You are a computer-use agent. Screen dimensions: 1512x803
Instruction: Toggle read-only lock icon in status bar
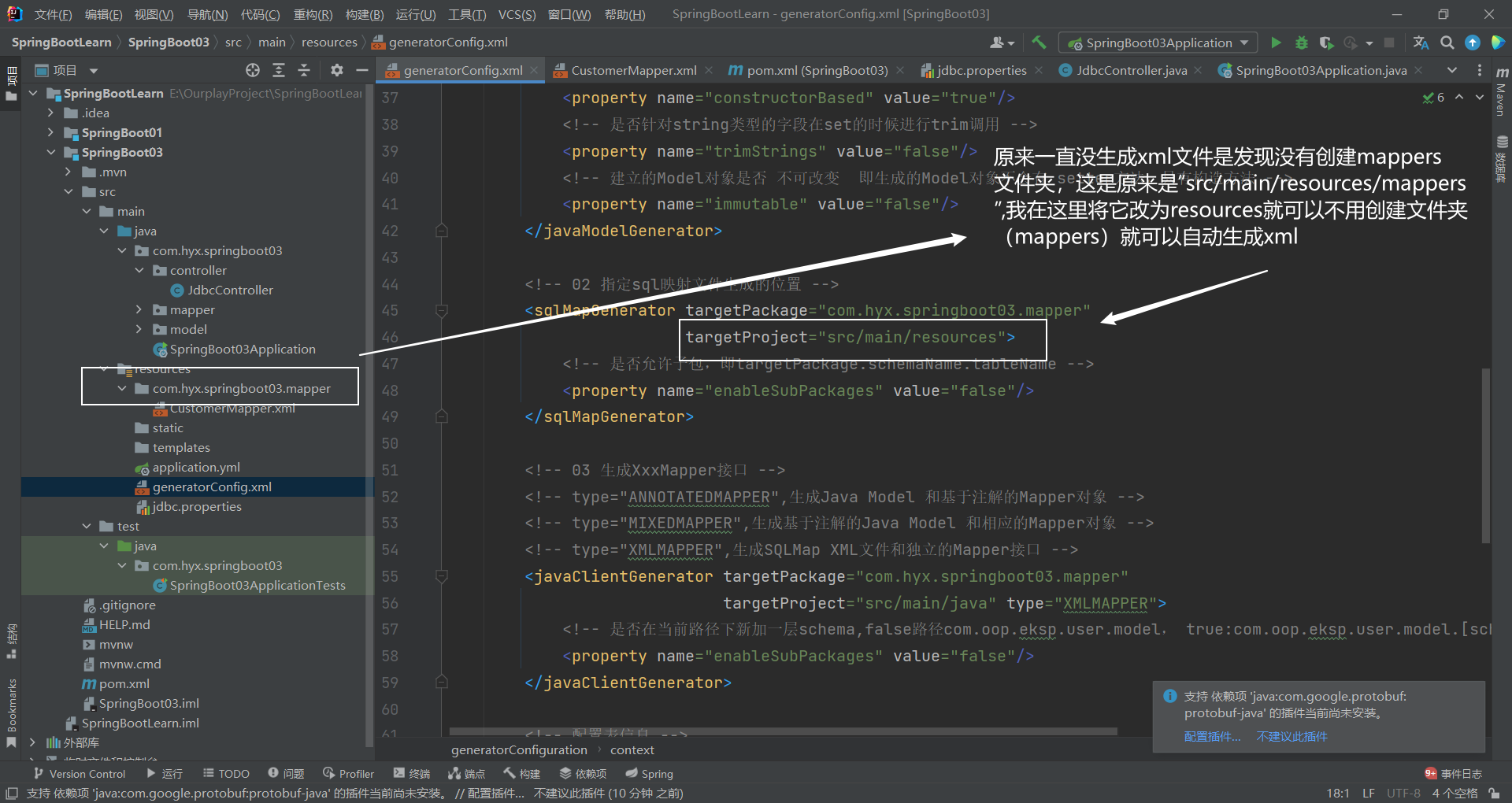[x=1494, y=793]
